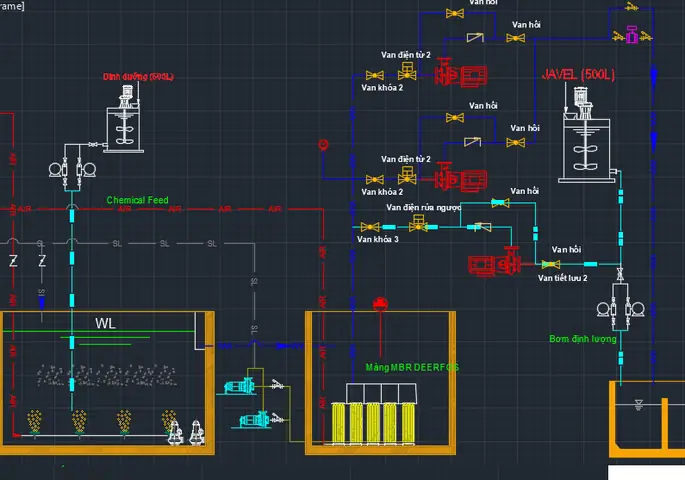Screen dimensions: 685x480
Task: Click the green Bơm định lượng label
Action: pos(583,339)
